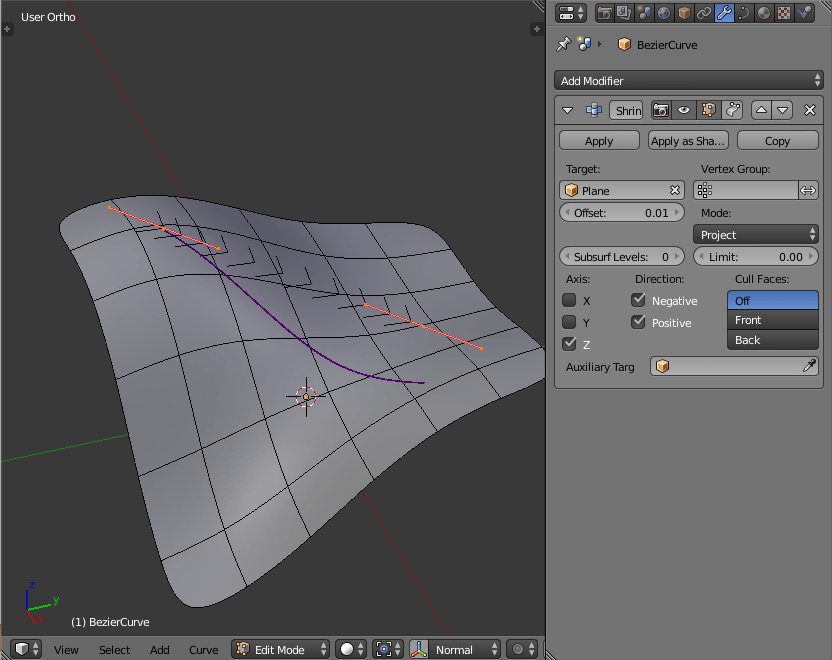832x660 pixels.
Task: Collapse the Shrinkwrap modifier expand arrow
Action: point(568,110)
